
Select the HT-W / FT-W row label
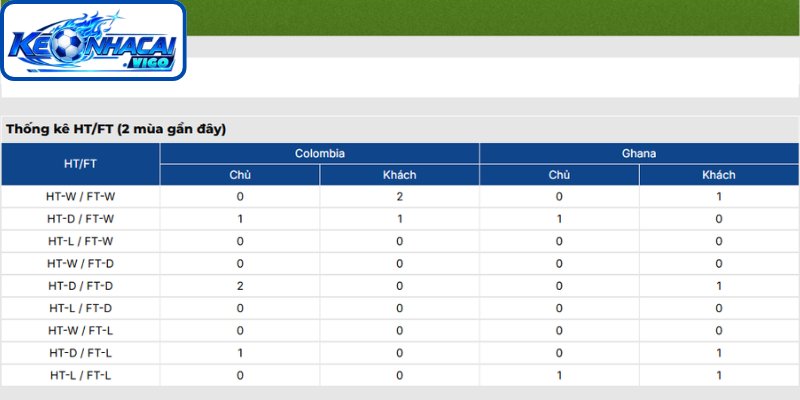click(81, 196)
